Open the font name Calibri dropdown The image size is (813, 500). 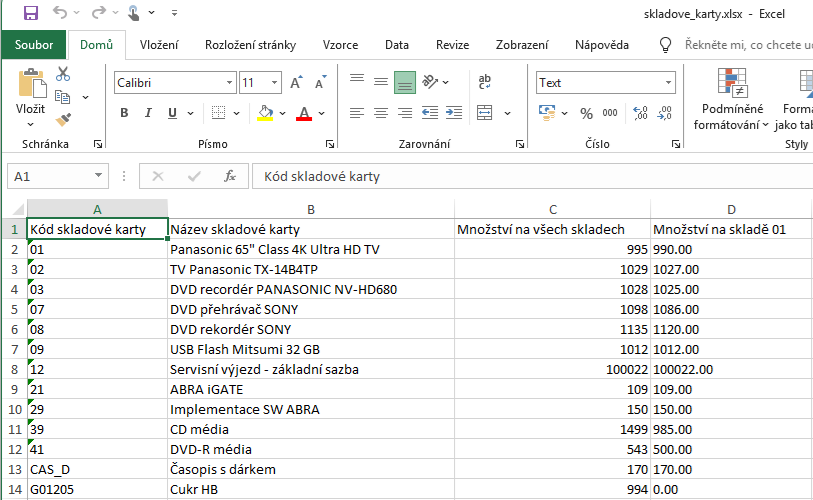[x=229, y=82]
